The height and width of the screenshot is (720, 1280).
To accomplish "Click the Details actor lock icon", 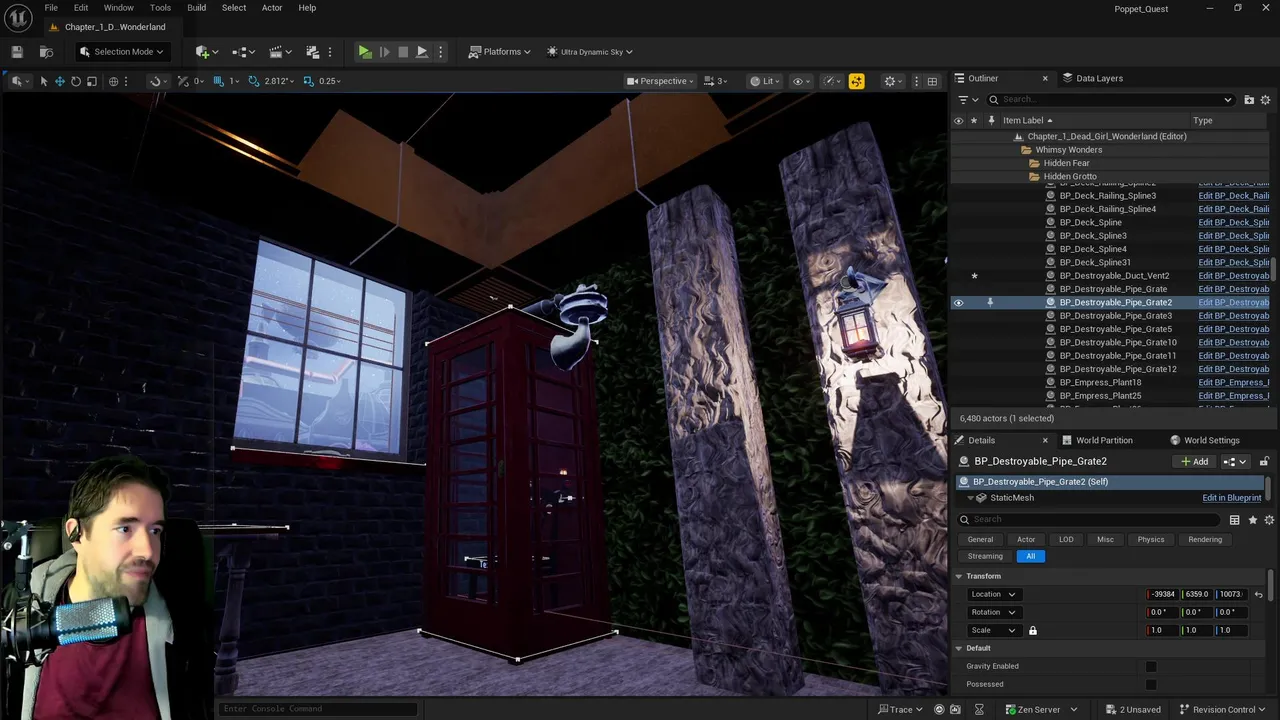I will [1264, 461].
